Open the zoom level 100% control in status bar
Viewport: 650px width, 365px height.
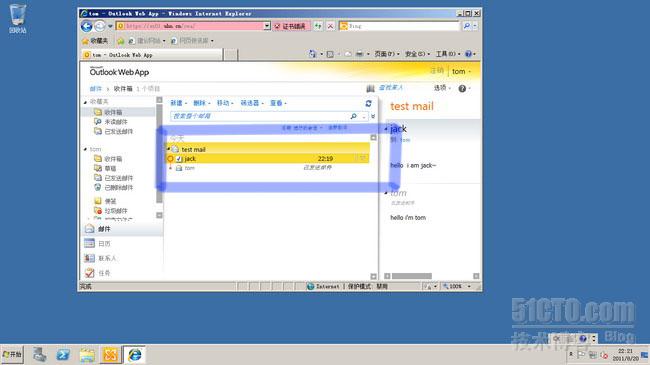(x=457, y=286)
